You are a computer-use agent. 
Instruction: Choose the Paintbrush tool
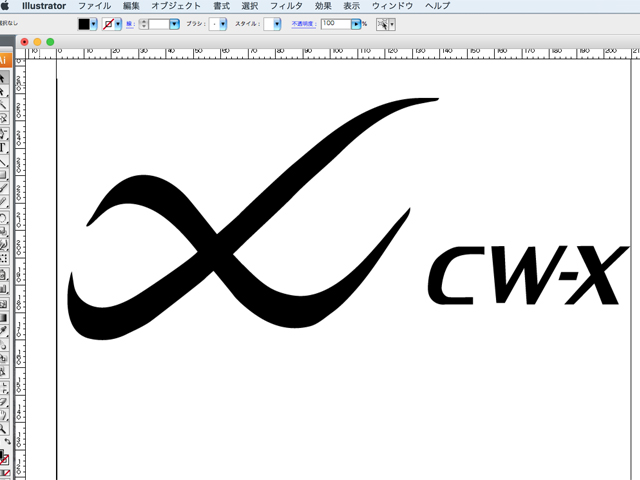pos(5,188)
